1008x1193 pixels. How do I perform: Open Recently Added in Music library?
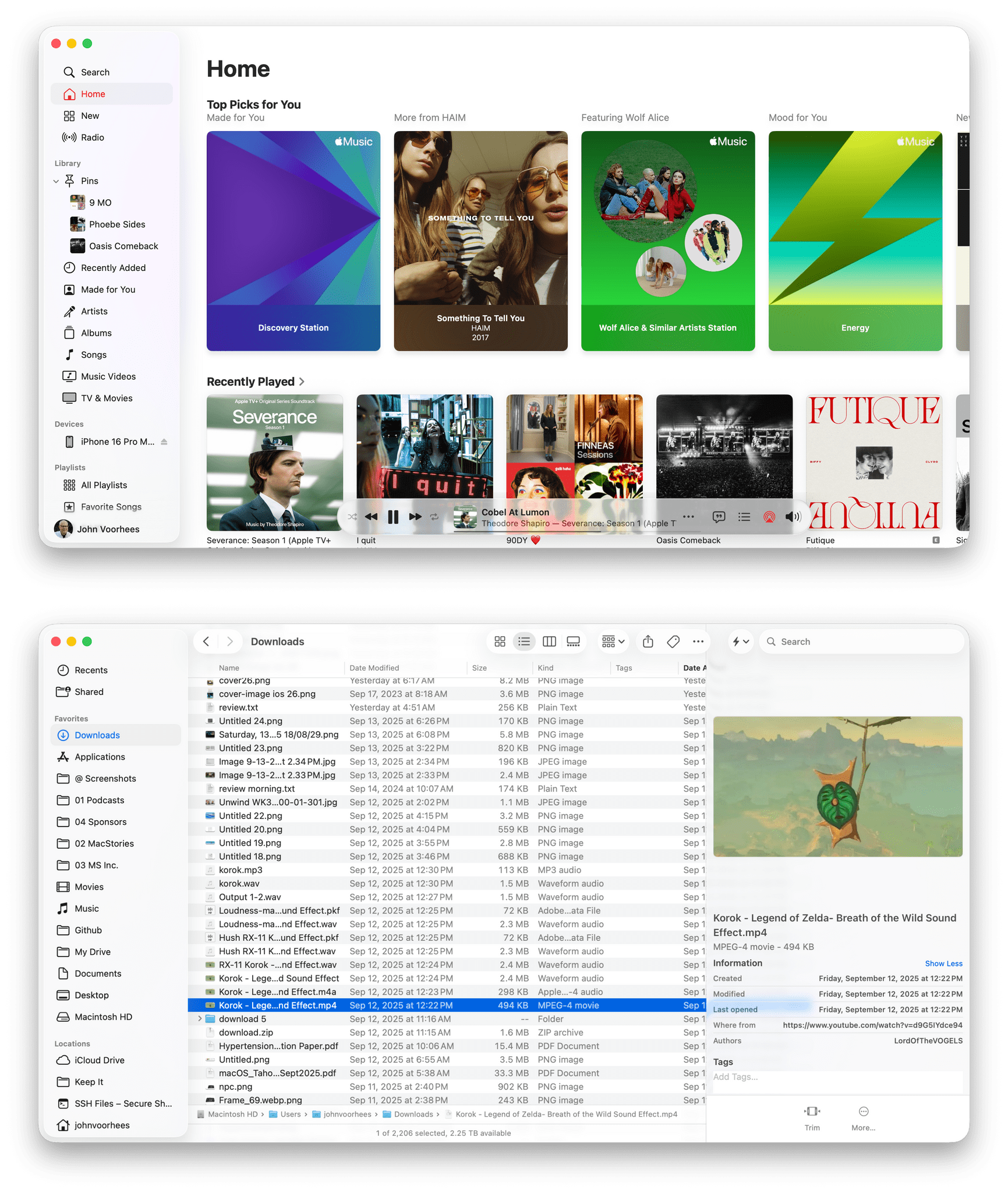(x=111, y=268)
